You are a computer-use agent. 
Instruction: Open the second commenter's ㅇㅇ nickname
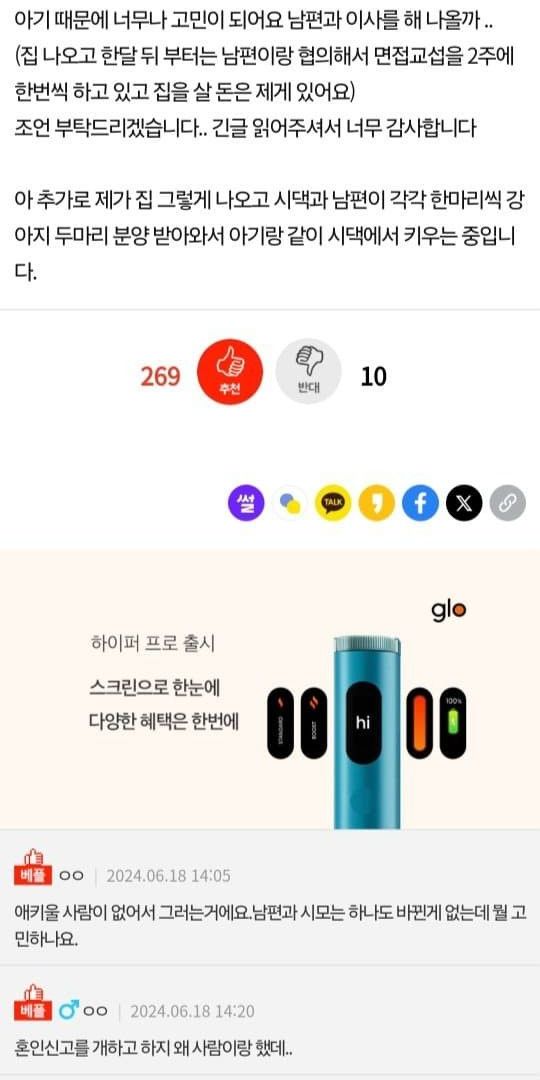95,1011
